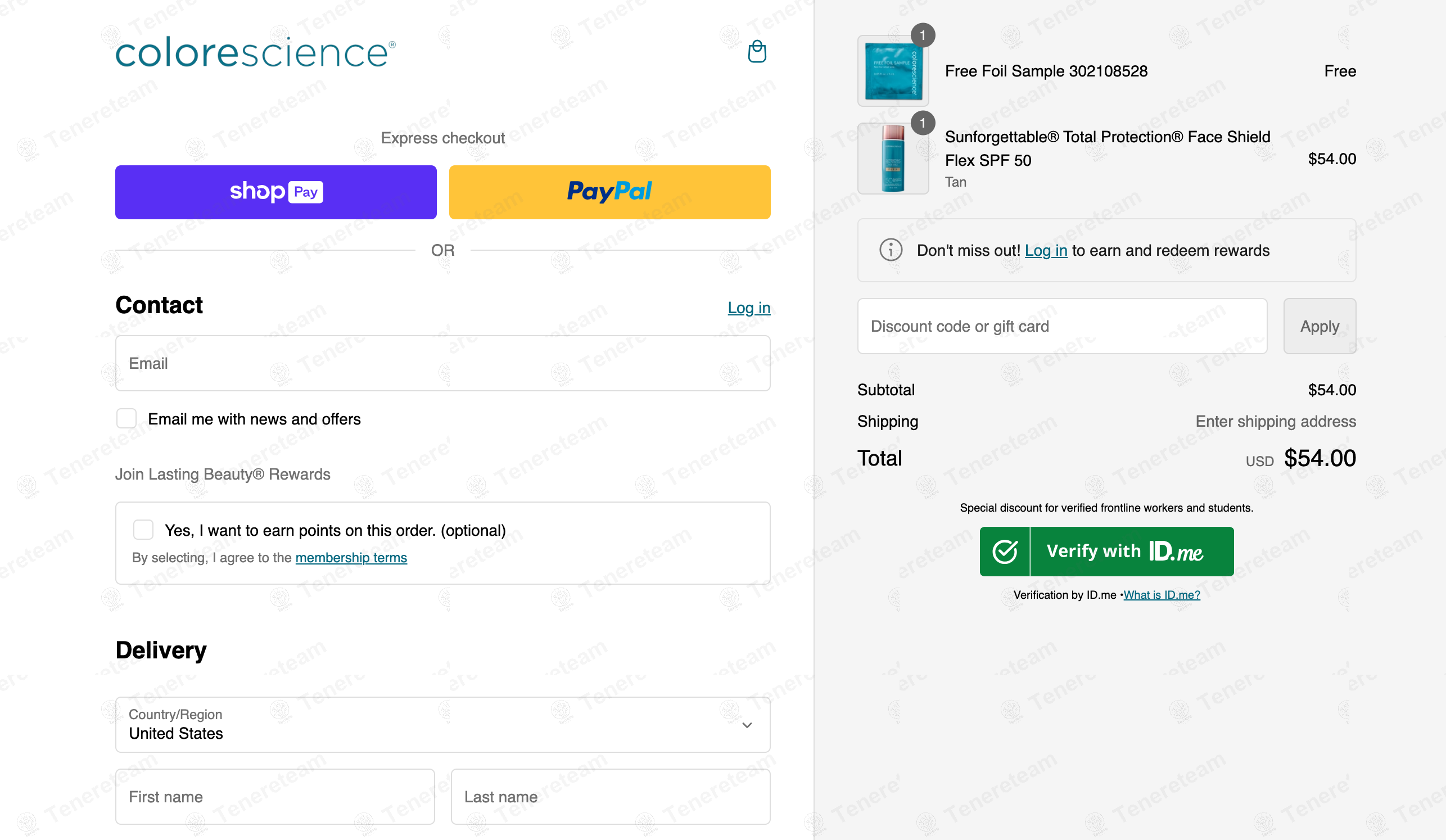This screenshot has width=1446, height=840.
Task: Click Log in next to Contact heading
Action: point(749,308)
